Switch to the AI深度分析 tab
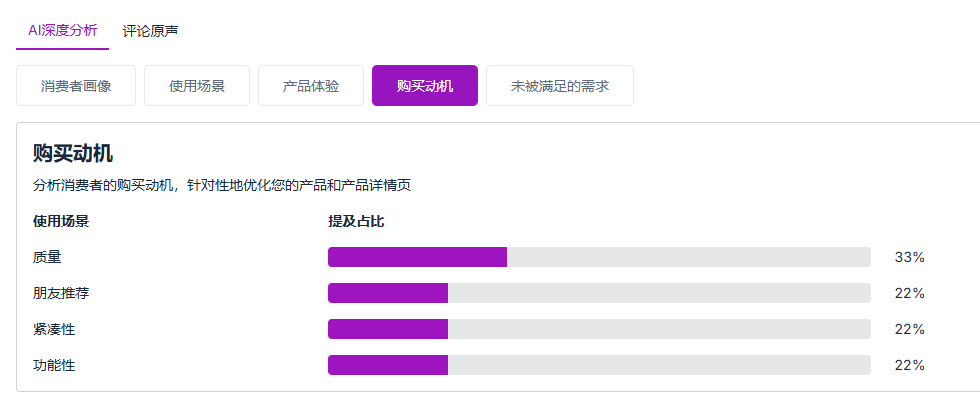Viewport: 980px width, 405px height. click(x=62, y=31)
